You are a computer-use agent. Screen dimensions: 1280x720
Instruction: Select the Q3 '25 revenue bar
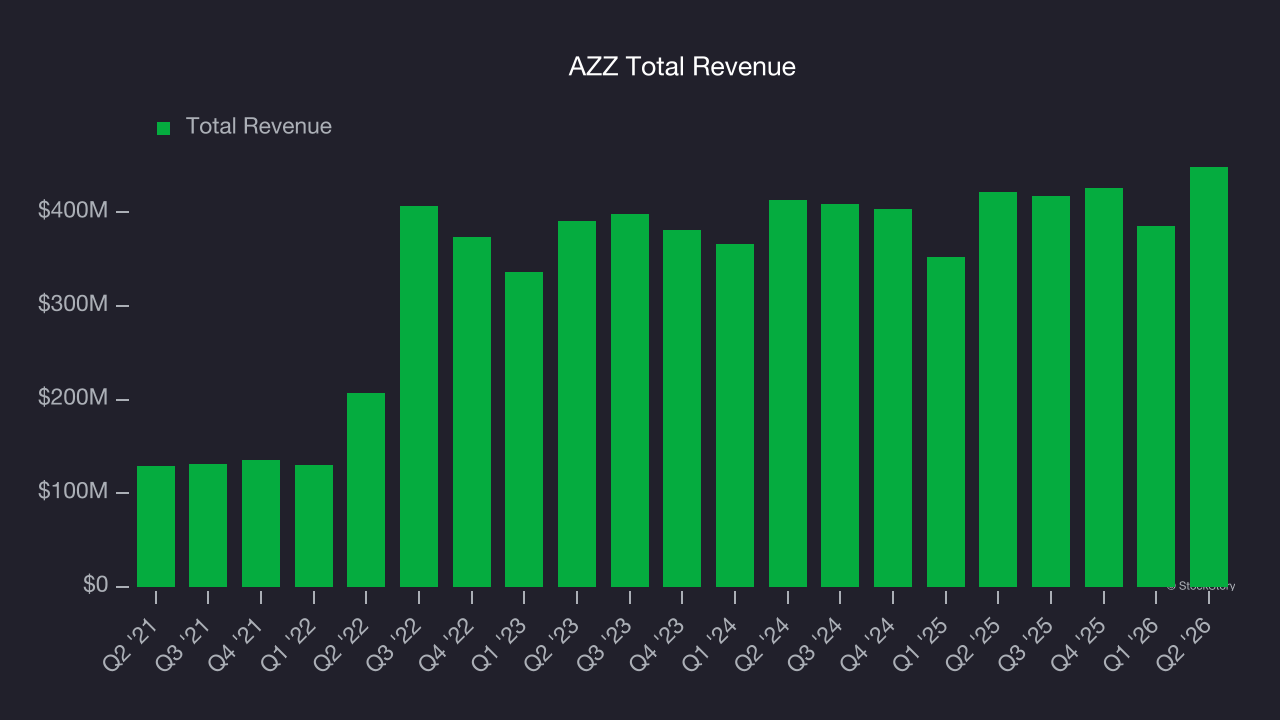coord(1051,391)
